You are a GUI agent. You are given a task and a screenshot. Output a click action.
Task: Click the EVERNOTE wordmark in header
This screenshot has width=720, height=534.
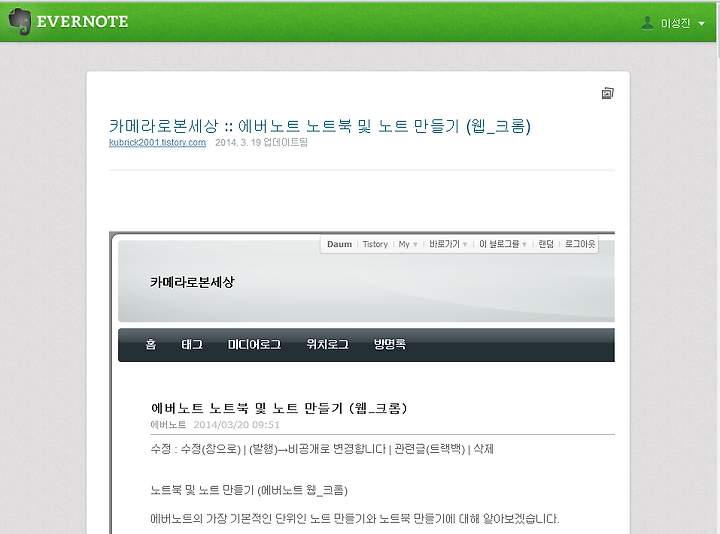82,22
